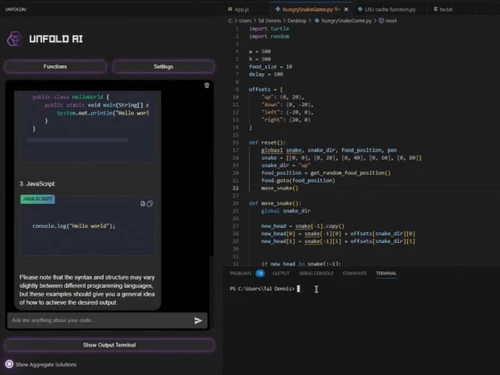Image resolution: width=500 pixels, height=375 pixels.
Task: Expand the Tal Dennis breadcrumb segment
Action: click(270, 21)
